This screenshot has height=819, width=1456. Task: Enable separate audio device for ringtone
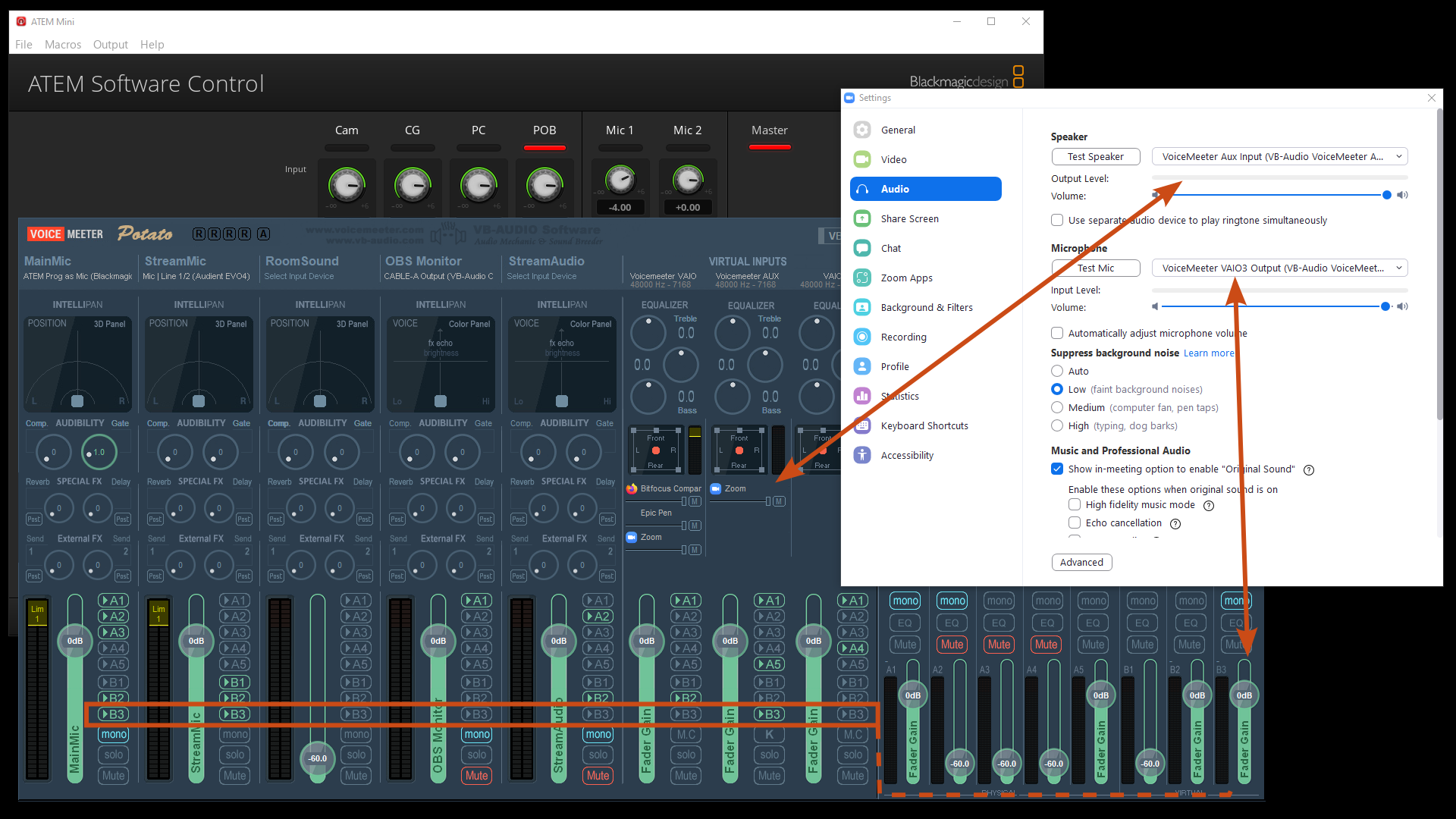tap(1057, 220)
